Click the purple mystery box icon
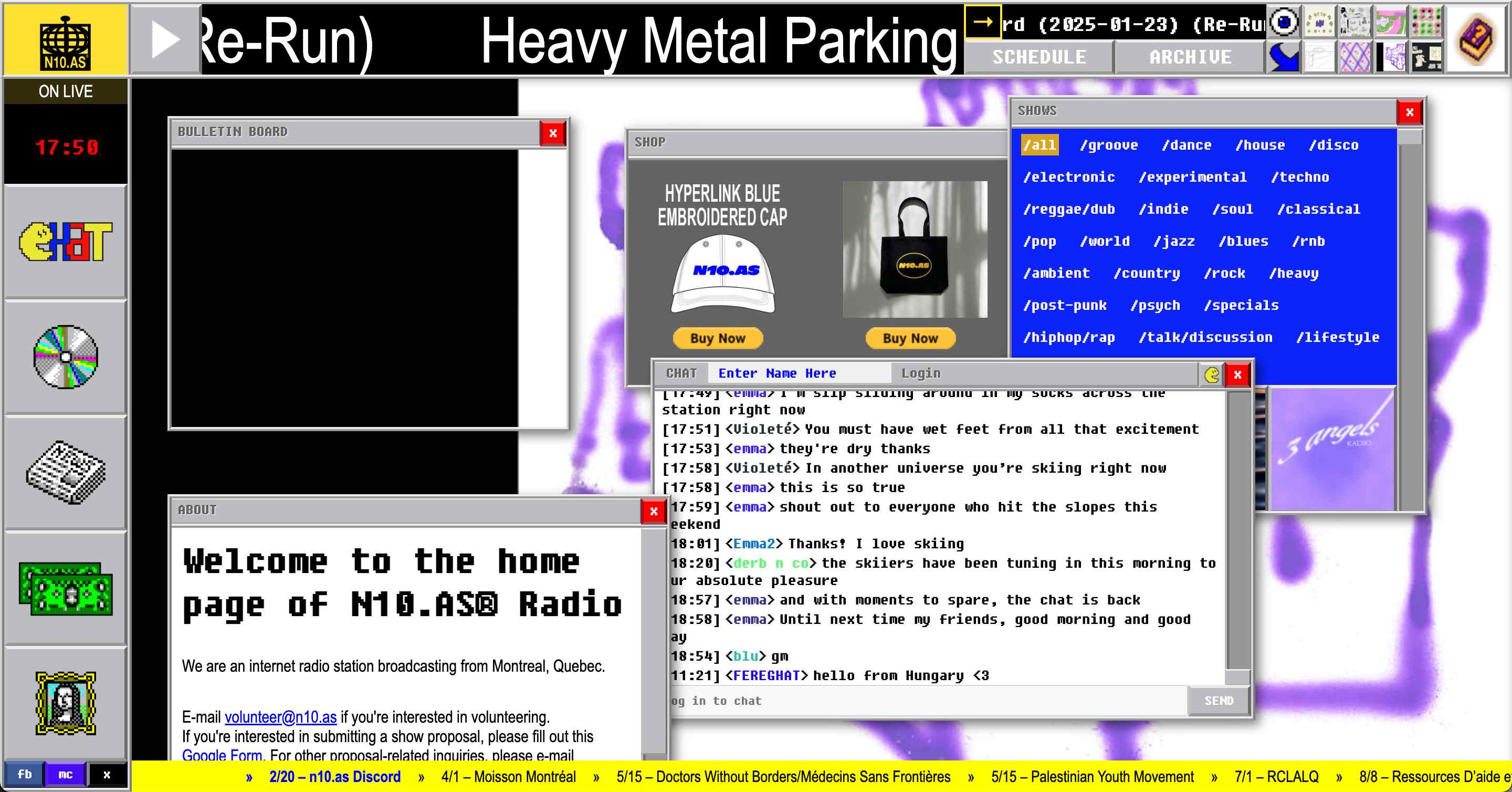The width and height of the screenshot is (1512, 792). (x=1475, y=39)
